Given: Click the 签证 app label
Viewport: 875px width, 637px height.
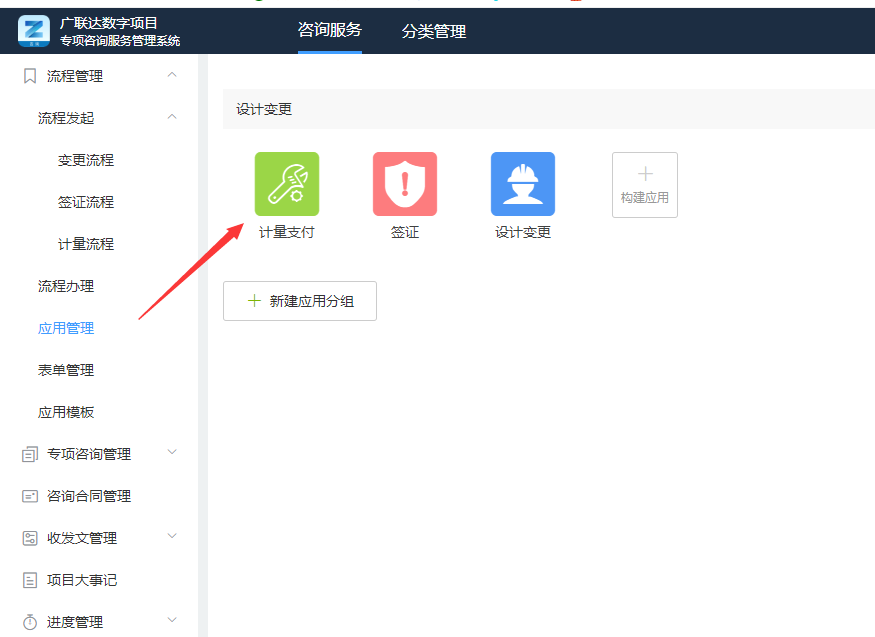Looking at the screenshot, I should (x=405, y=232).
